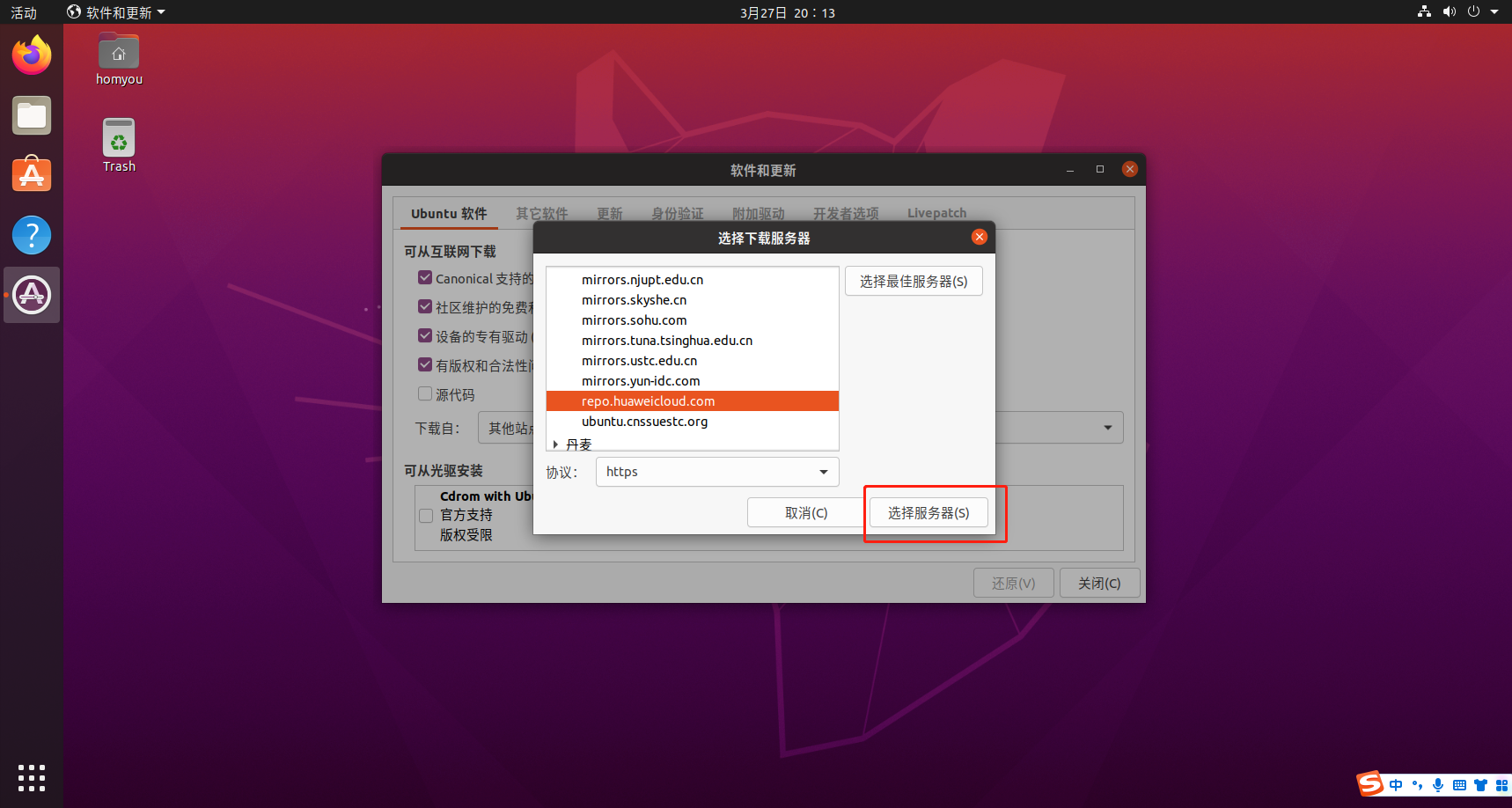Show applications grid
The width and height of the screenshot is (1512, 808).
[x=32, y=777]
